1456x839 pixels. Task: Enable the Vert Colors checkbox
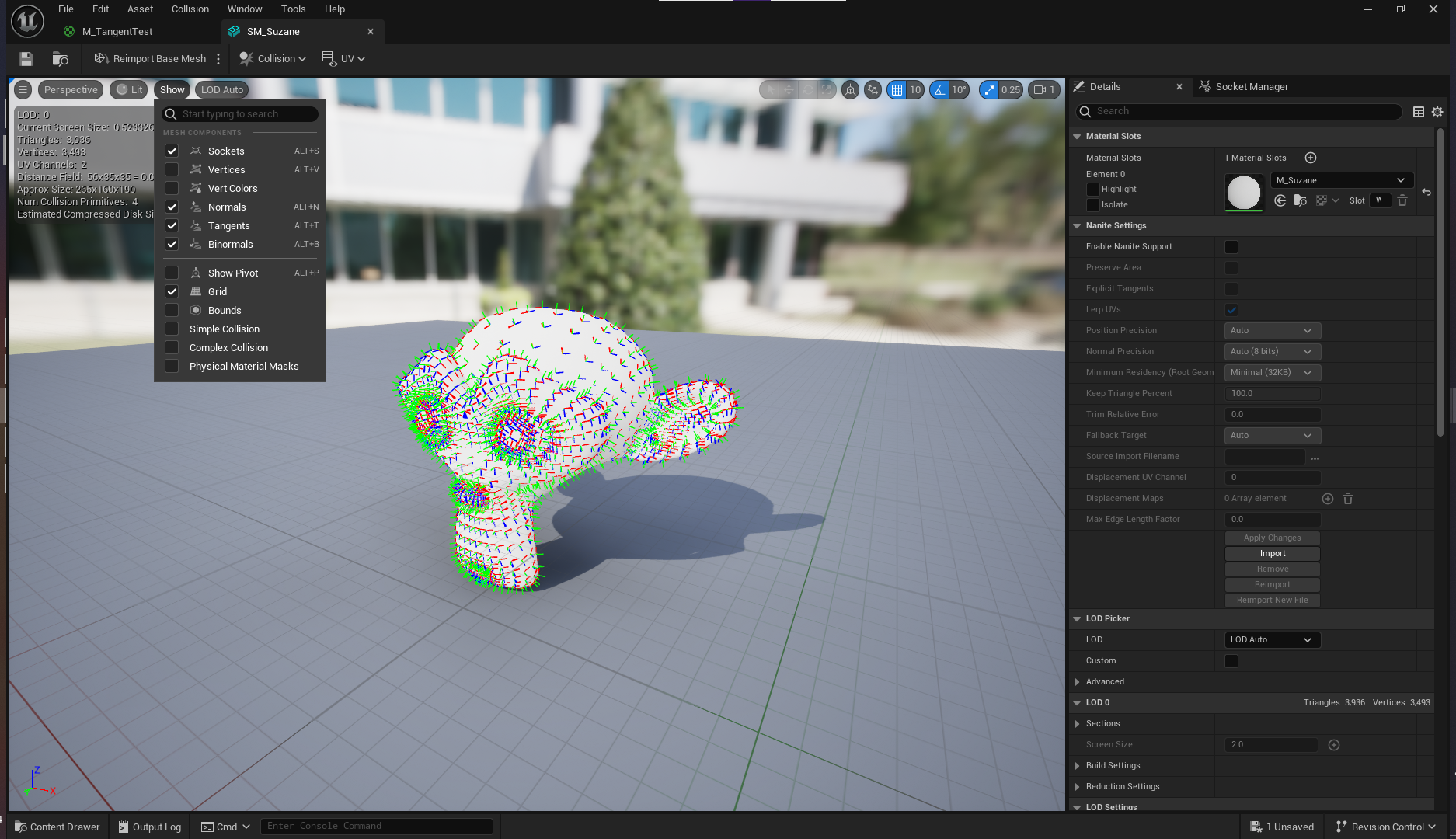pyautogui.click(x=172, y=188)
